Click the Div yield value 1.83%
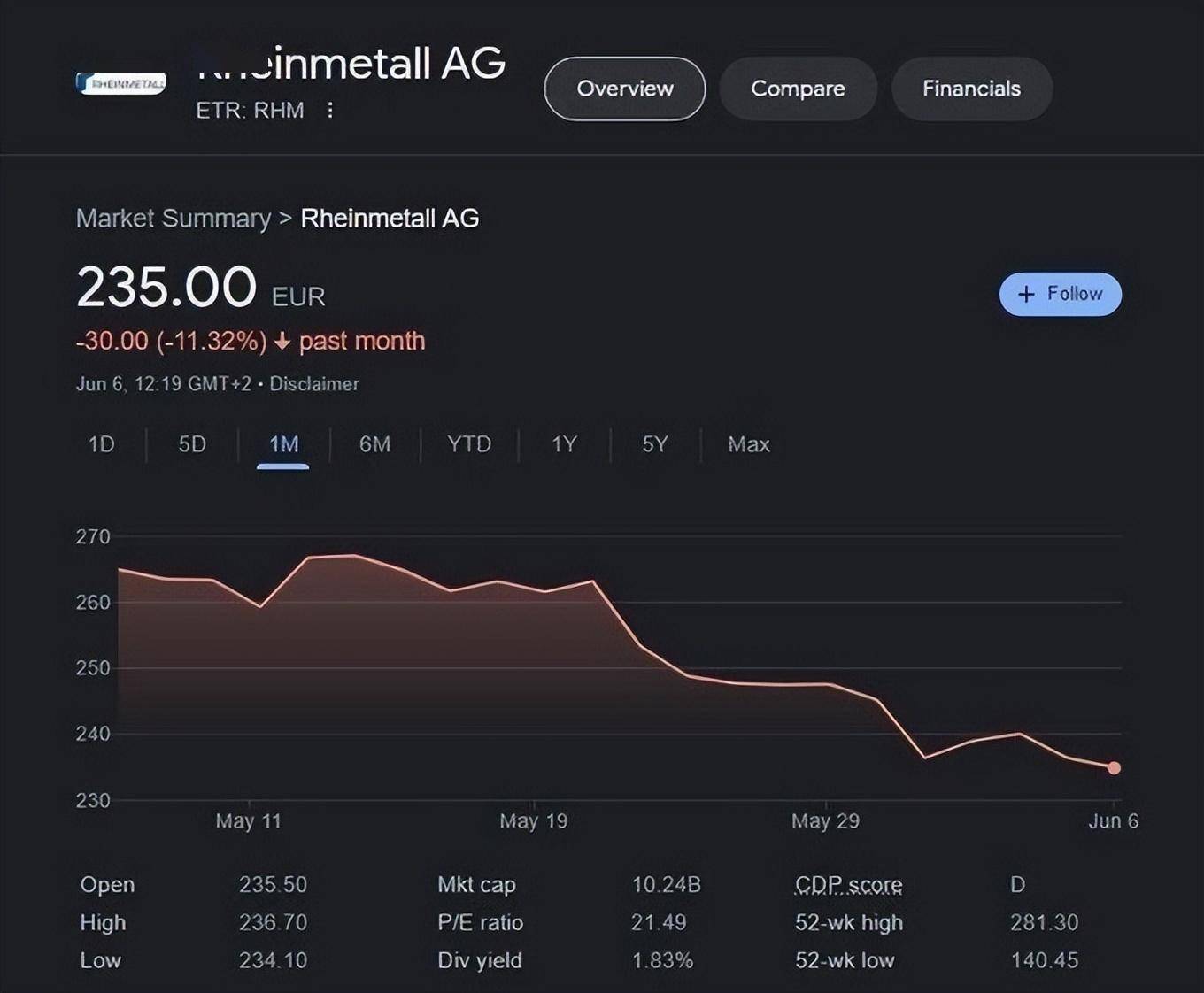Viewport: 1204px width, 993px height. click(662, 961)
